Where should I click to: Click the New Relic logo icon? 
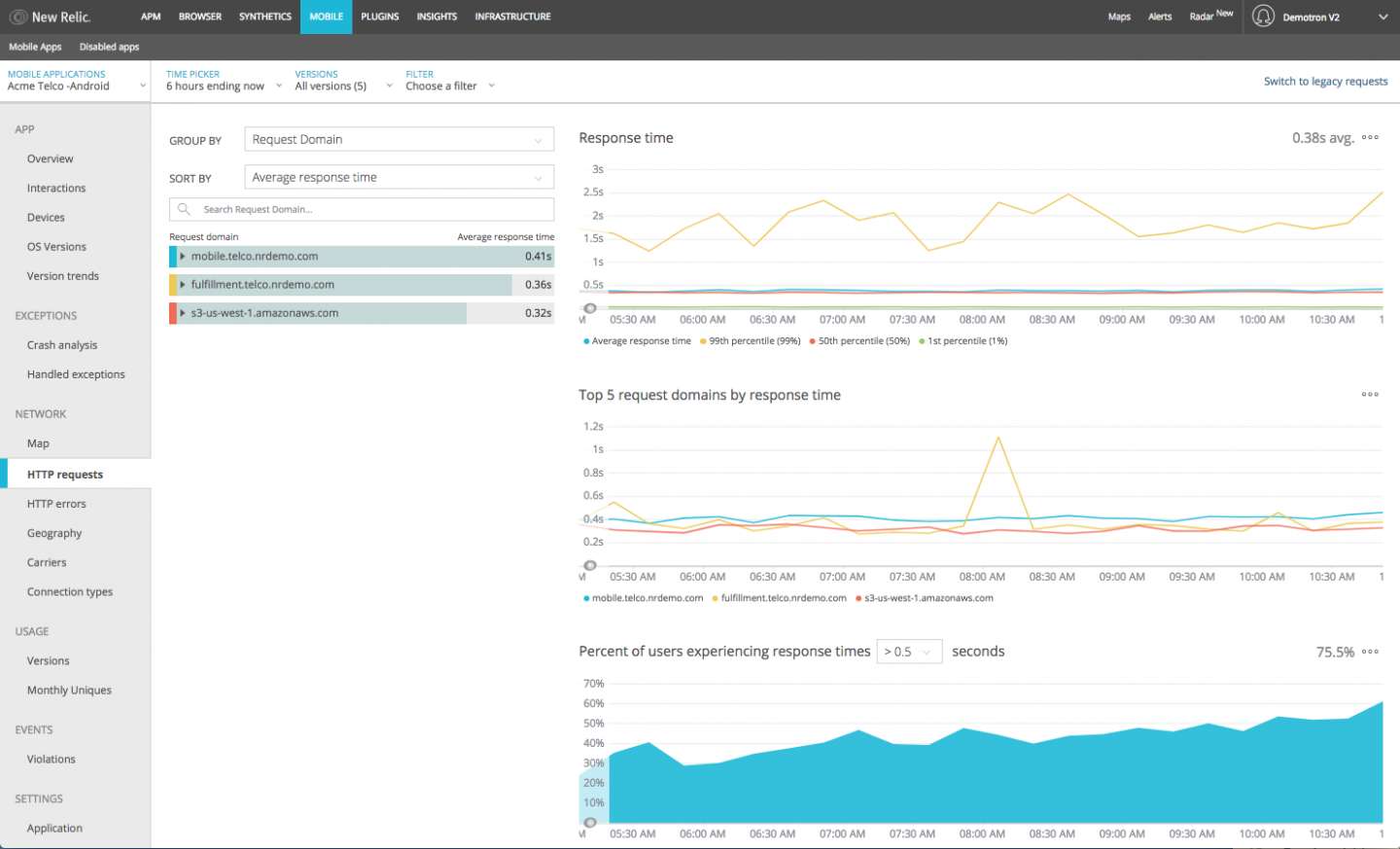(18, 17)
